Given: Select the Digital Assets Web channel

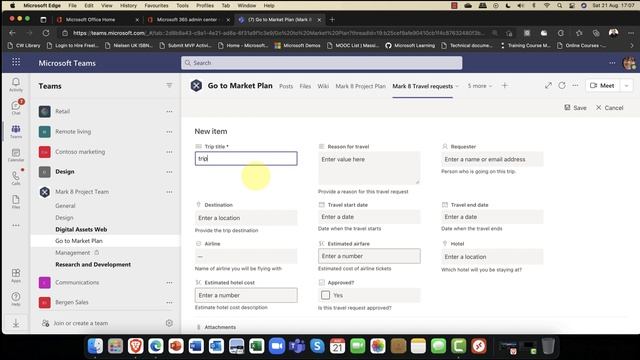Looking at the screenshot, I should (81, 229).
